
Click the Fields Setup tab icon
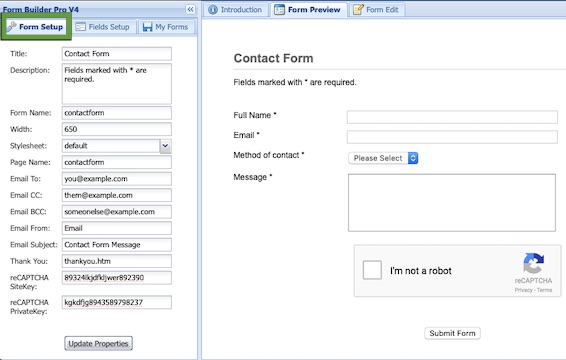coord(80,27)
